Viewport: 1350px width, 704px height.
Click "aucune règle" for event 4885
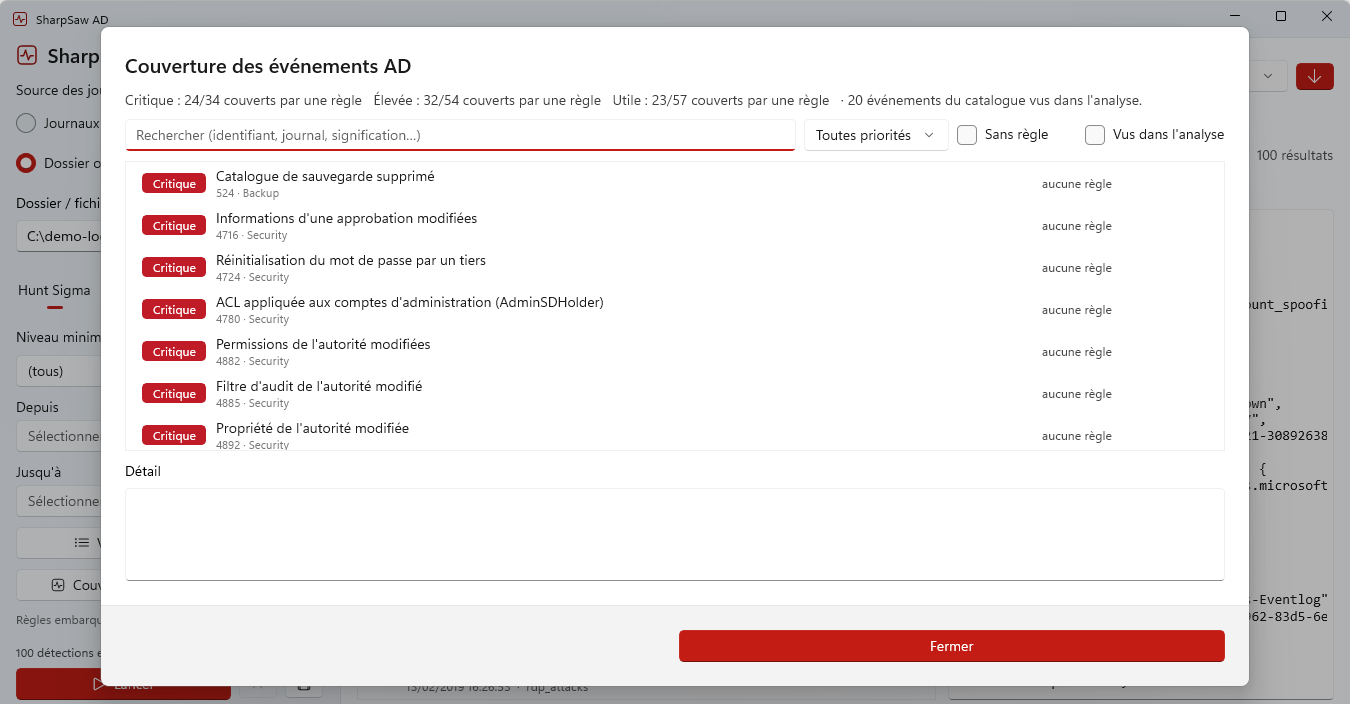click(1077, 394)
